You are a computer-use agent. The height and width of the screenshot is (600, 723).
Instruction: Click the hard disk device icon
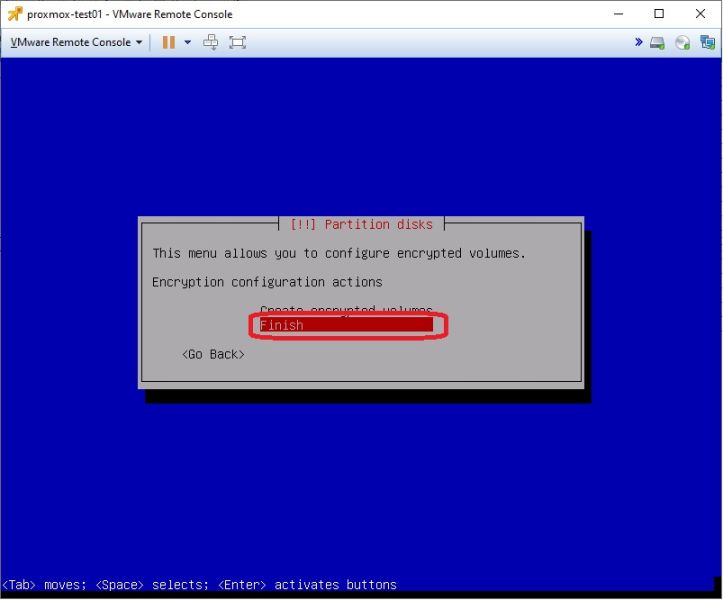click(657, 43)
